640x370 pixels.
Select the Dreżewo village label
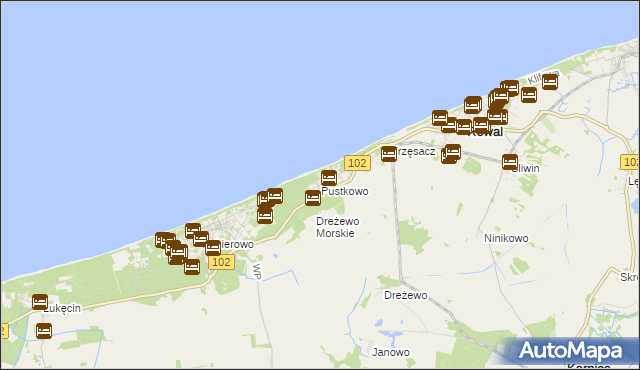pos(406,295)
